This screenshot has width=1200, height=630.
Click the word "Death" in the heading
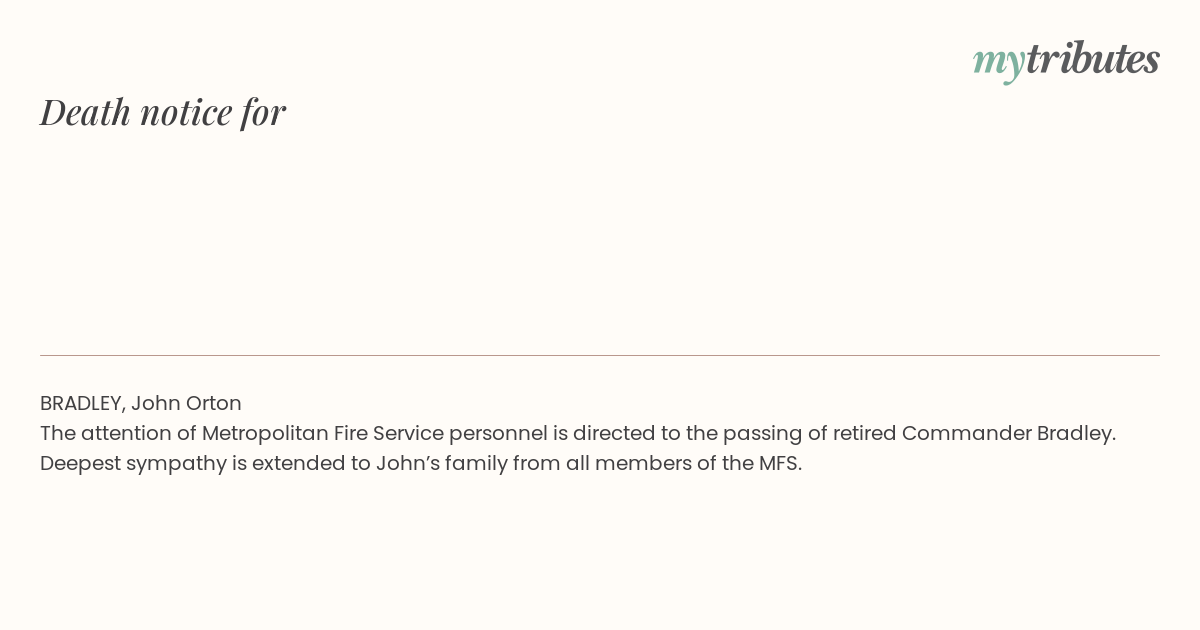pos(86,112)
